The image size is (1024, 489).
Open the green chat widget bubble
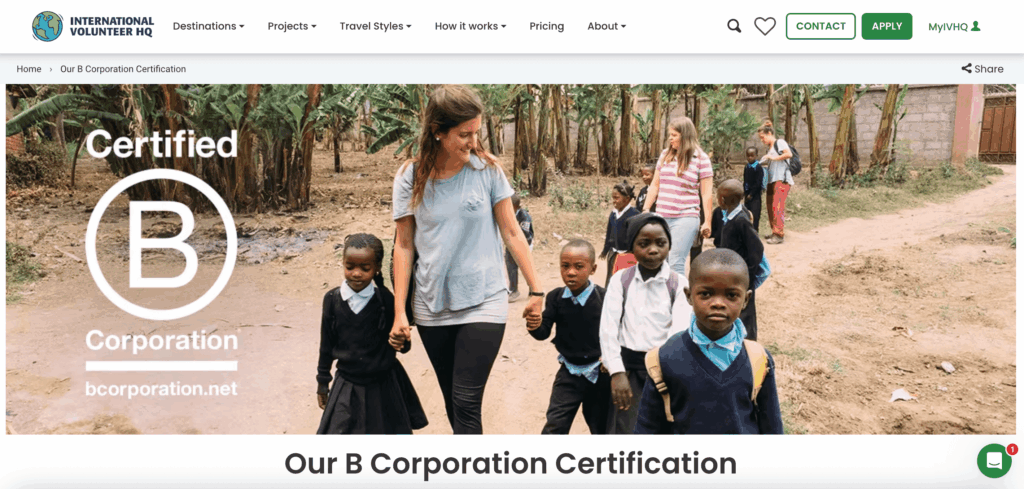pos(994,461)
